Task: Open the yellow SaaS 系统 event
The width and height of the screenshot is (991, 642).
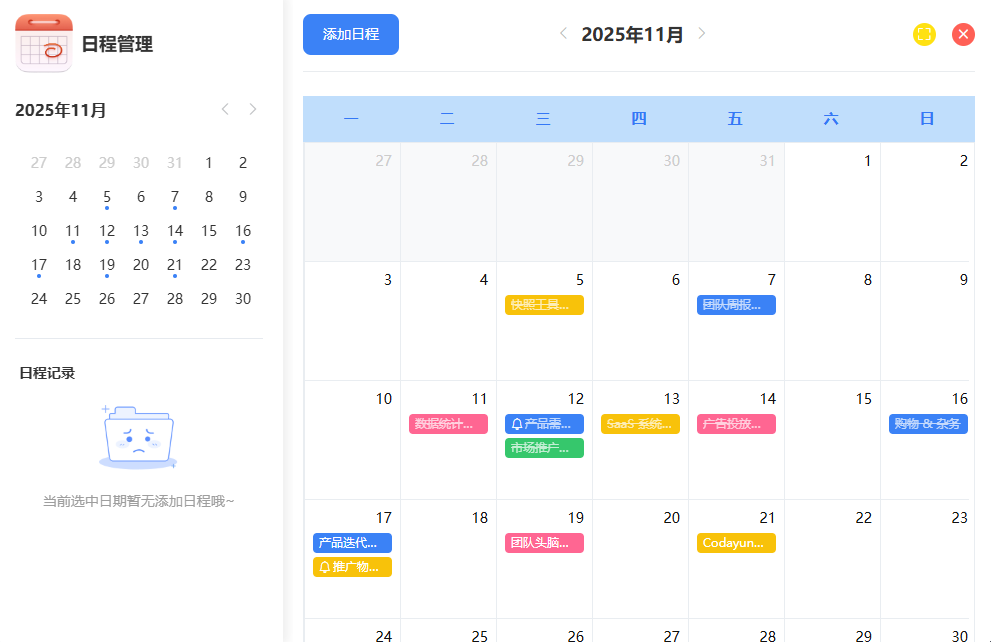Action: tap(640, 424)
